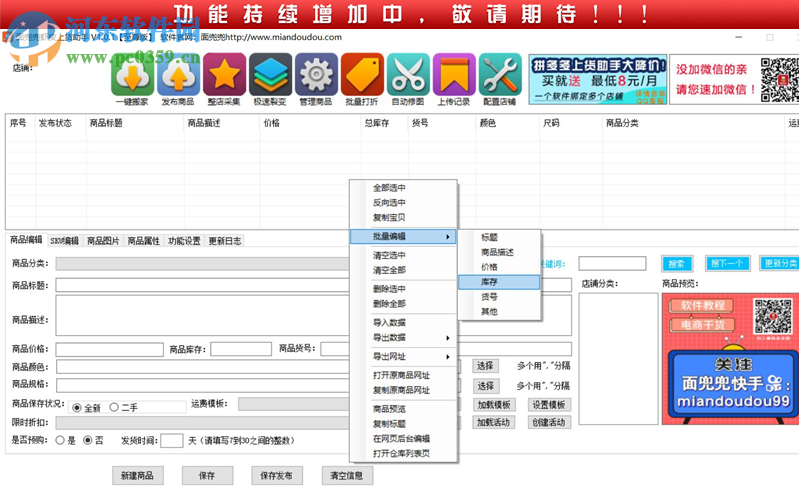Select 全新 radio button

click(x=77, y=407)
